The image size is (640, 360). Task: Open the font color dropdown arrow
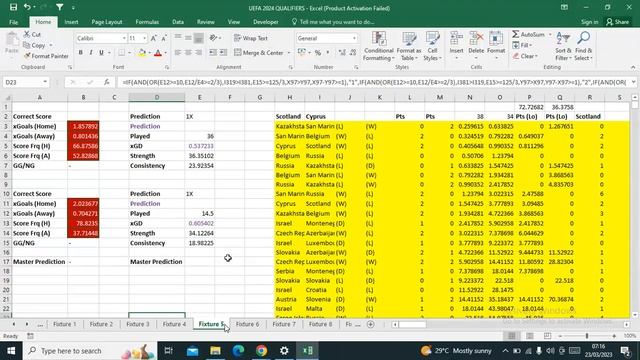tap(165, 53)
